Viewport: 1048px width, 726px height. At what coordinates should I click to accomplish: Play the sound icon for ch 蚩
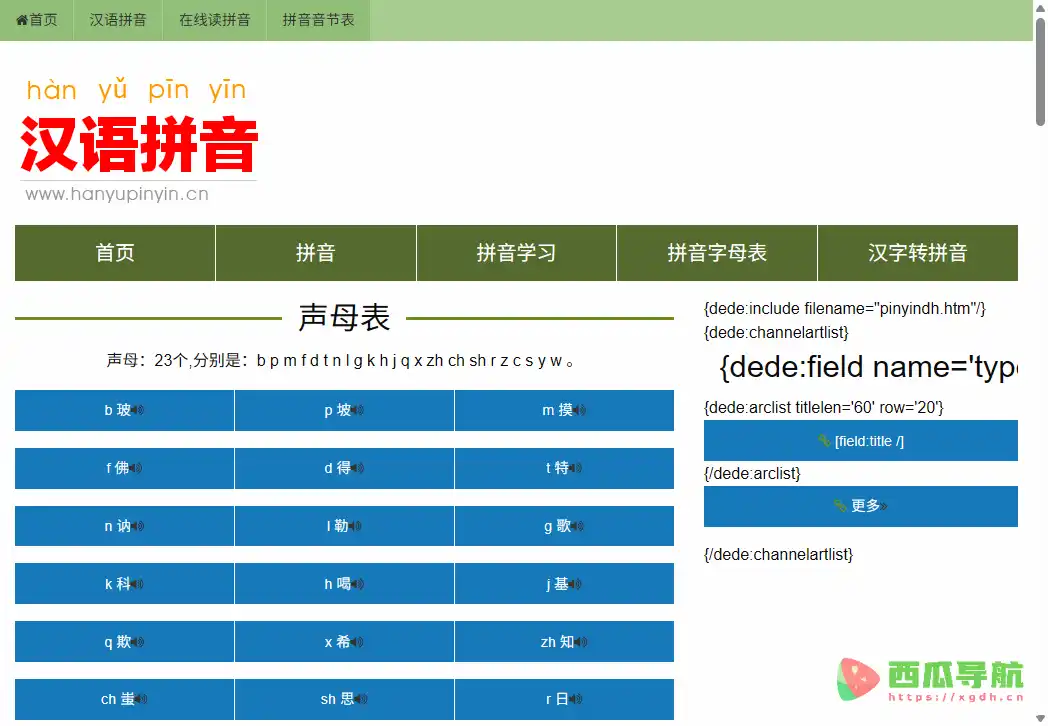pyautogui.click(x=141, y=699)
